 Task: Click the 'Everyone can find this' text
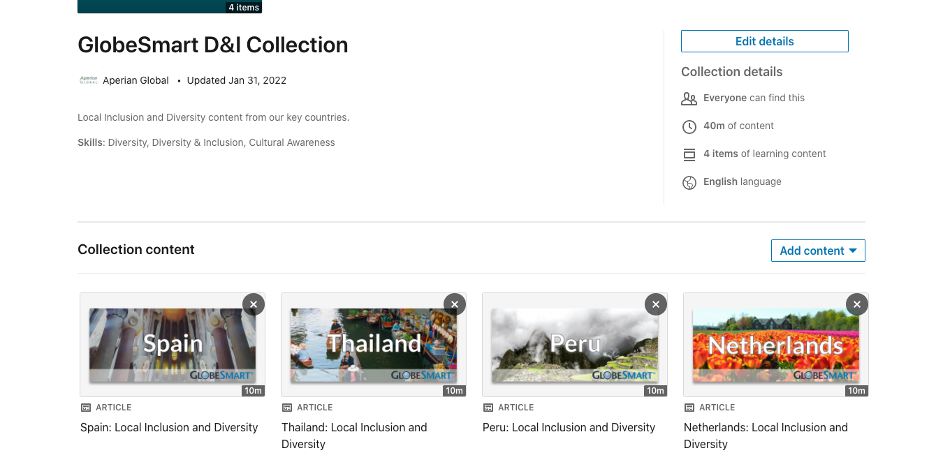tap(754, 98)
